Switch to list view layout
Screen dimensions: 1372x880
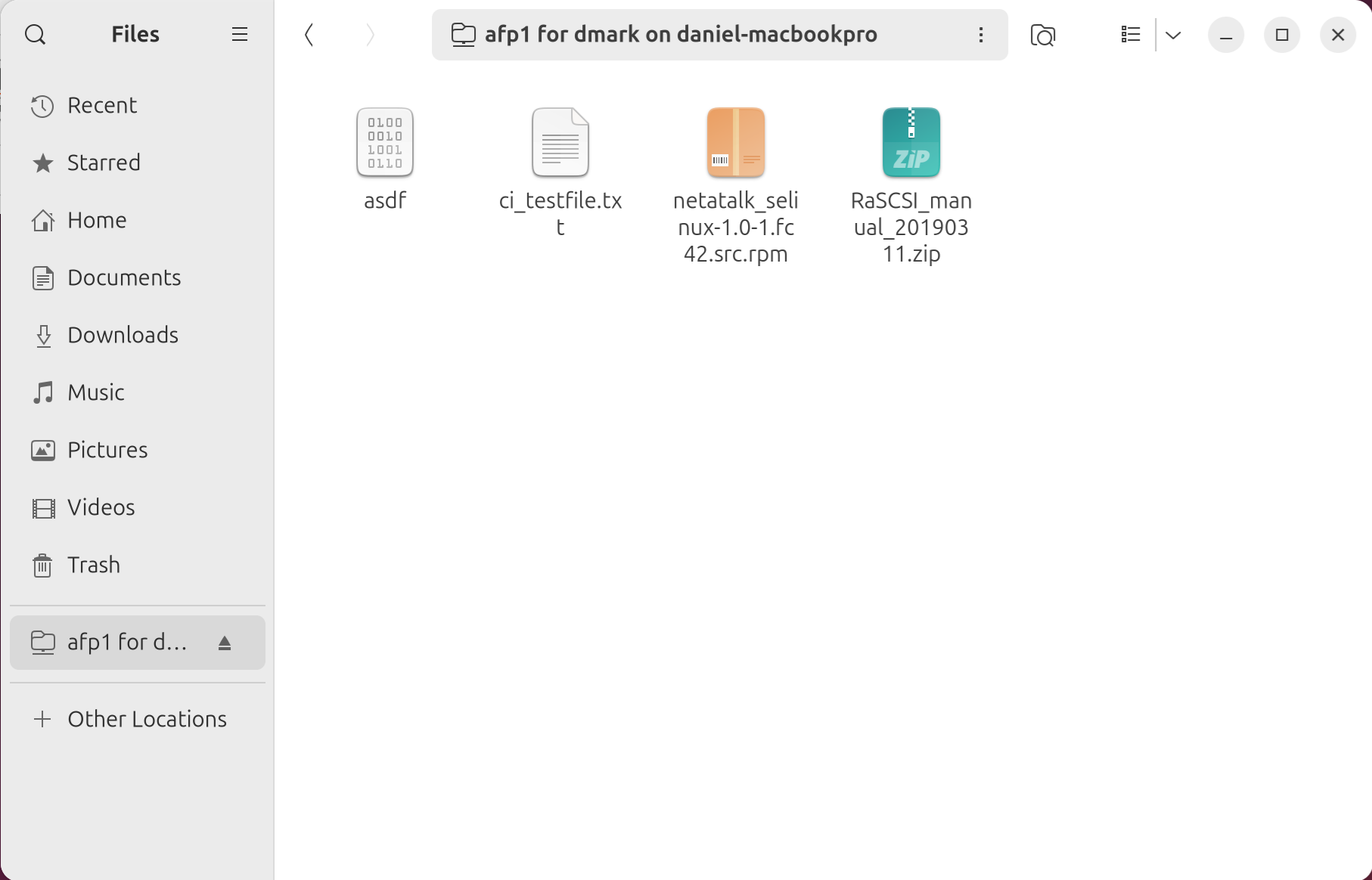pyautogui.click(x=1130, y=35)
